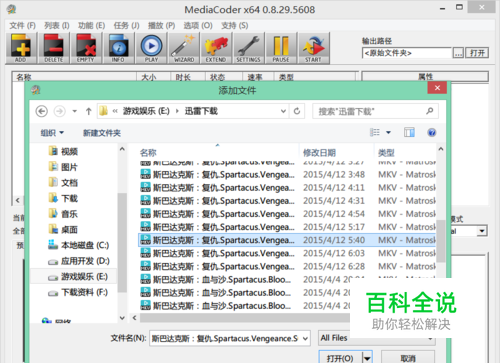Open the 选项 (O) menu

[x=198, y=25]
